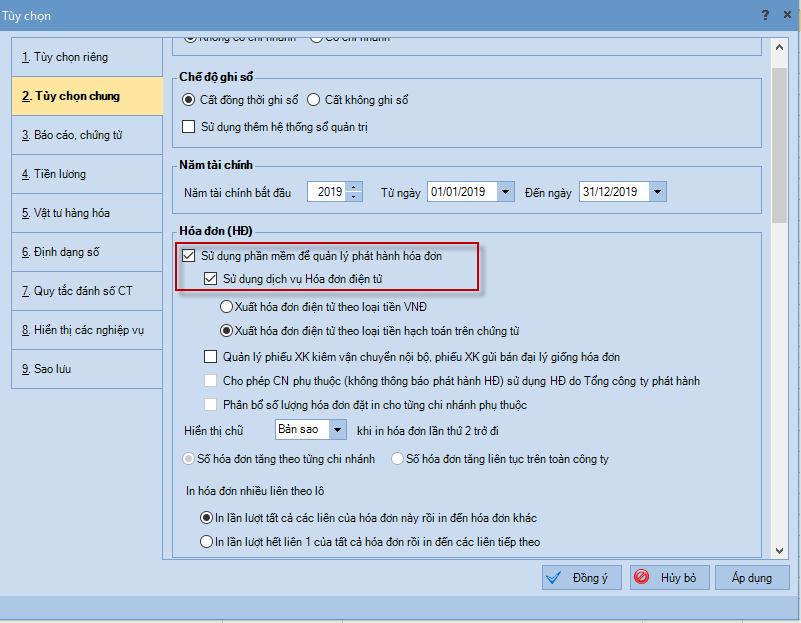Screen dimensions: 801x623
Task: Choose Xuất hóa đơn theo loại tiền VNĐ
Action: point(227,306)
